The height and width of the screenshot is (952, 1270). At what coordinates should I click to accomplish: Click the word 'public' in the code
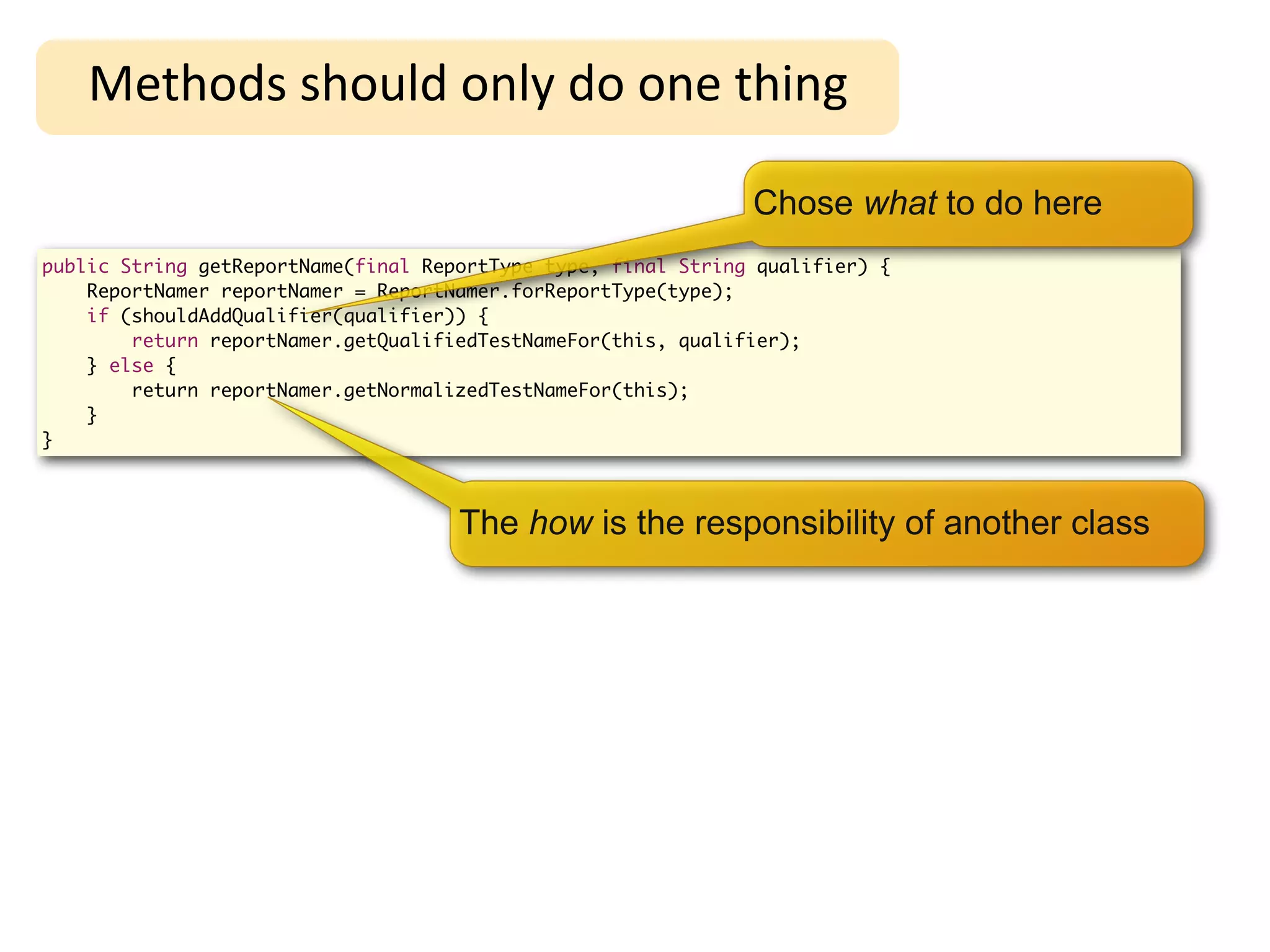pos(75,267)
